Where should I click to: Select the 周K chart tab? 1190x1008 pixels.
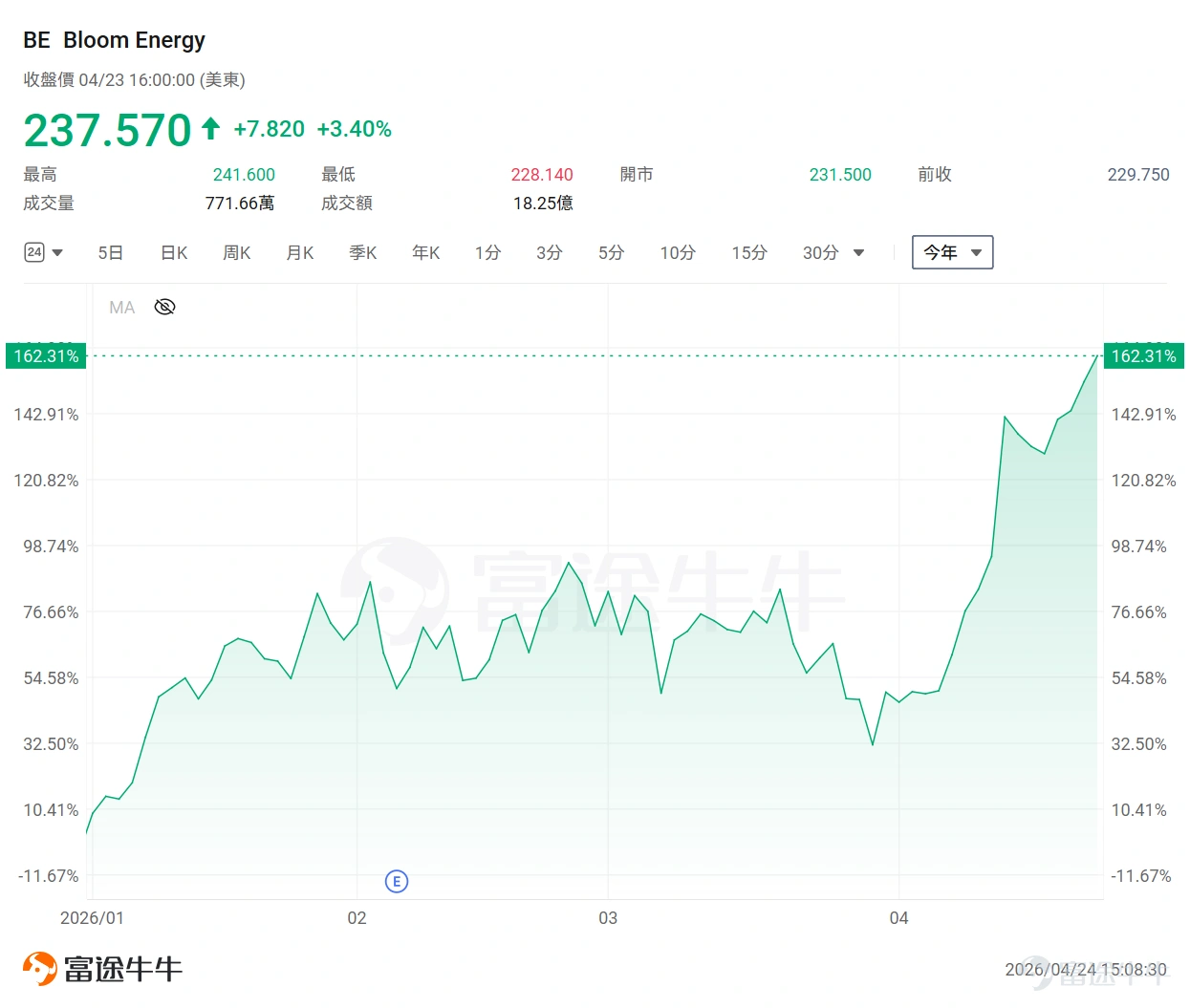click(x=237, y=252)
